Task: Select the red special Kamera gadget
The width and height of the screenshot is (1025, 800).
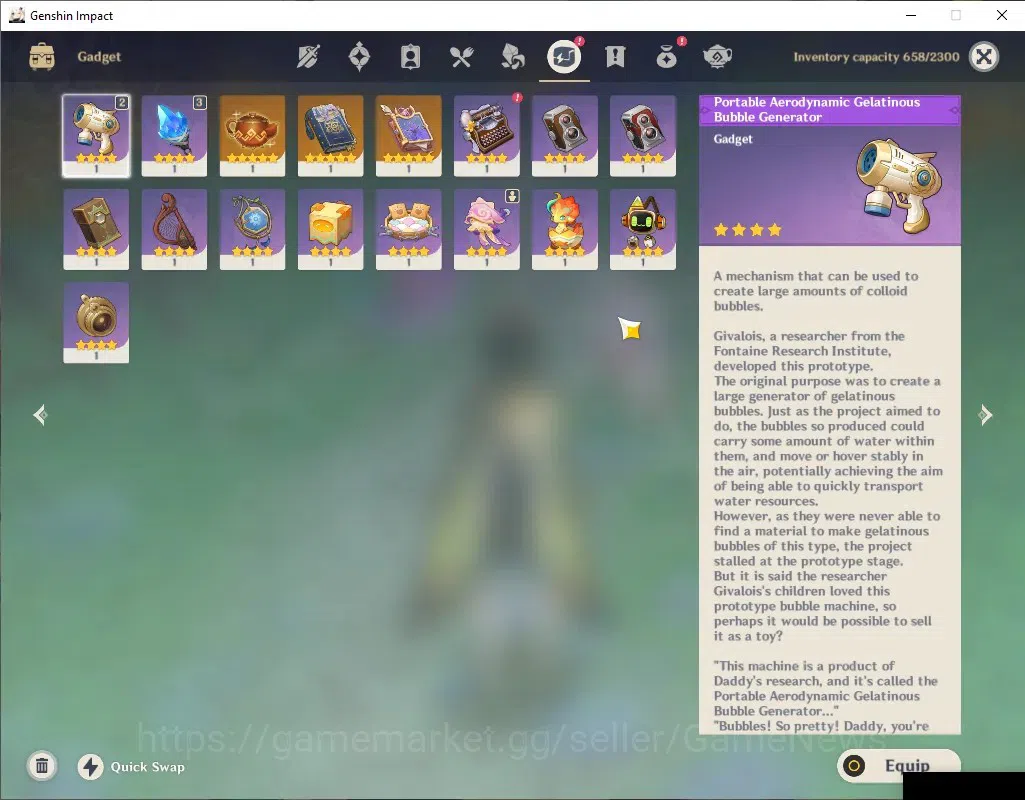Action: click(643, 136)
